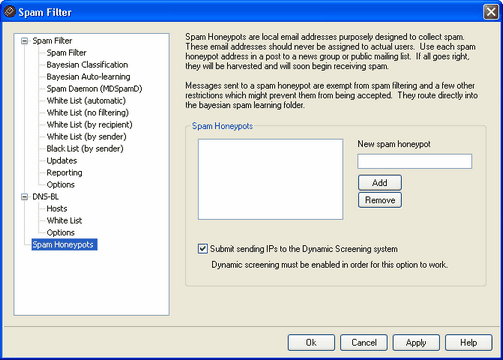Click the New spam honeypot text field
Image resolution: width=503 pixels, height=360 pixels.
pos(415,161)
